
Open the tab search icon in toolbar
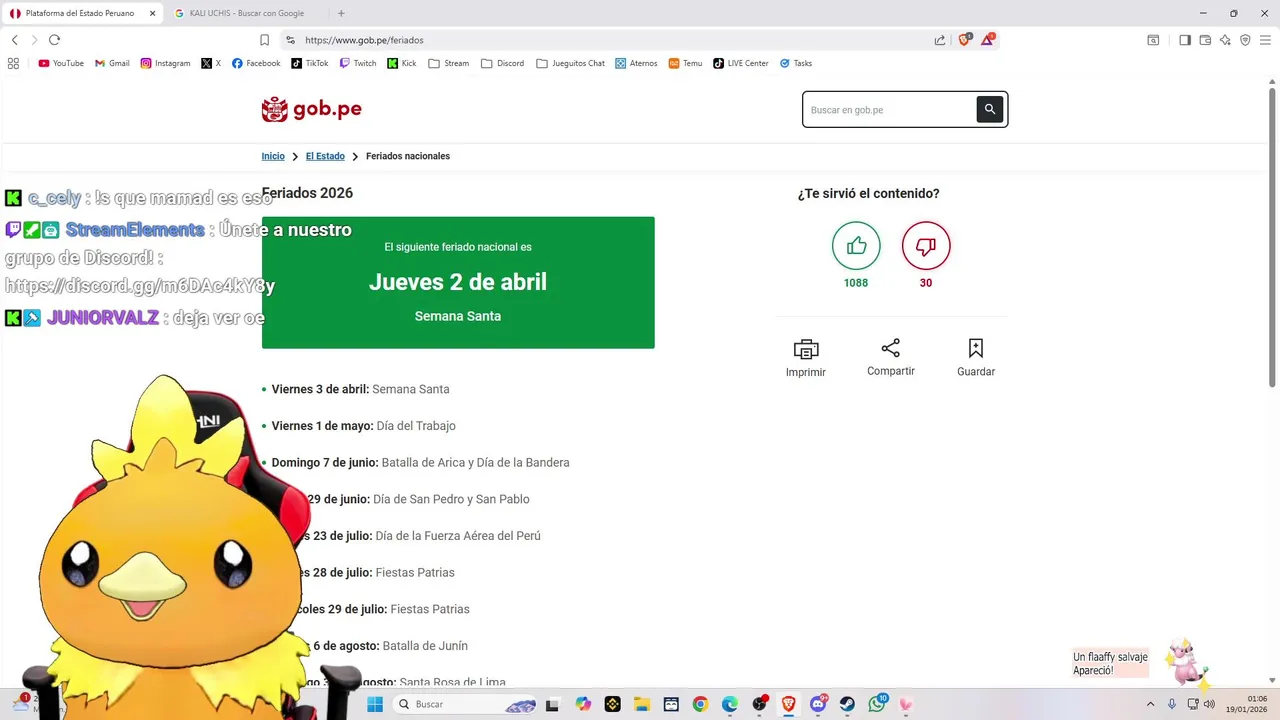coord(1153,40)
